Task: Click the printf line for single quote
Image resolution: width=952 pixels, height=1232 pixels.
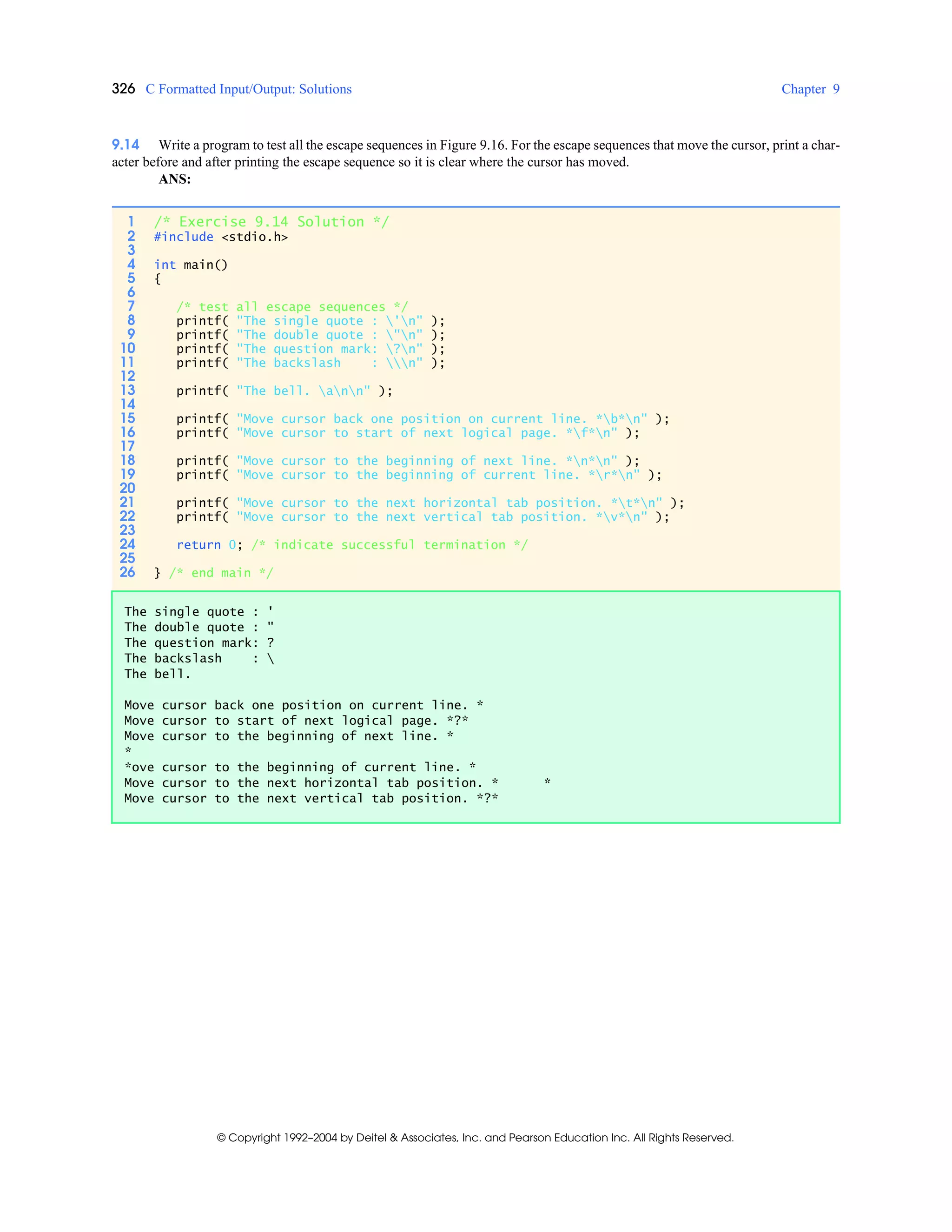Action: pos(310,321)
